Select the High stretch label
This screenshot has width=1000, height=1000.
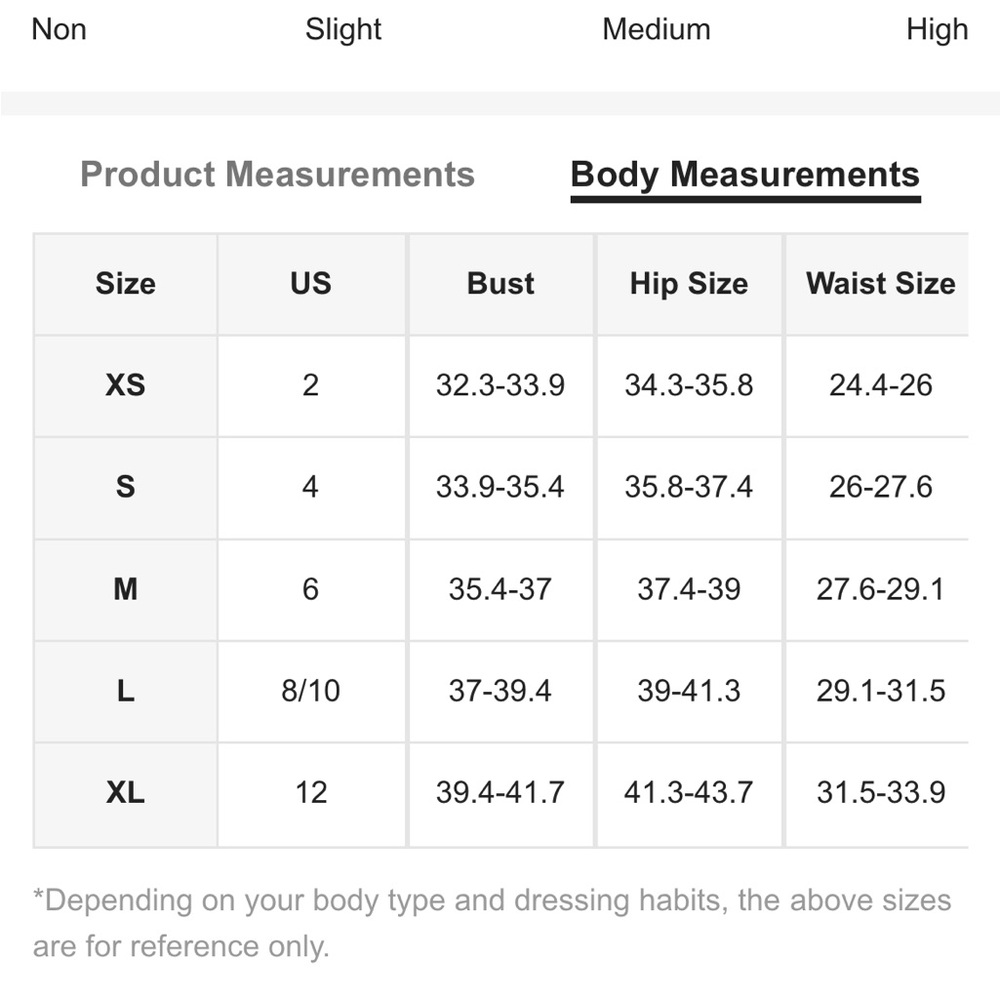pyautogui.click(x=938, y=30)
